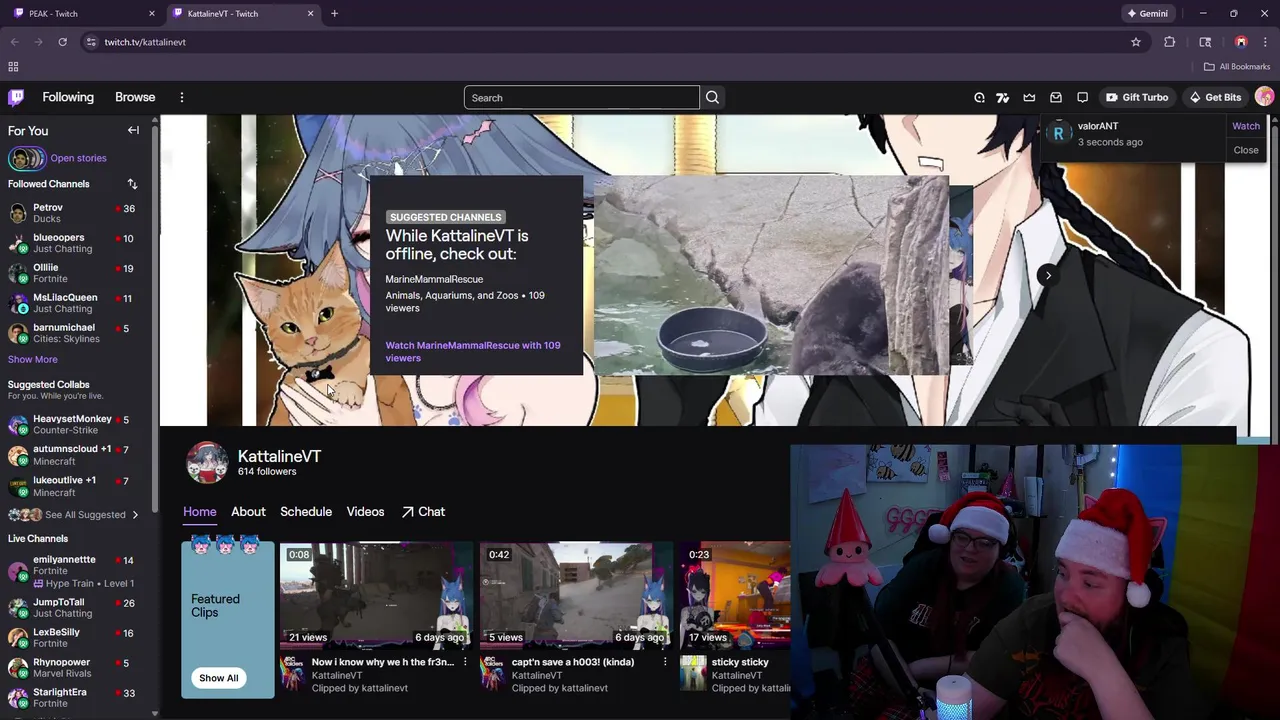Image resolution: width=1280 pixels, height=720 pixels.
Task: Open a new browser tab
Action: tap(334, 14)
